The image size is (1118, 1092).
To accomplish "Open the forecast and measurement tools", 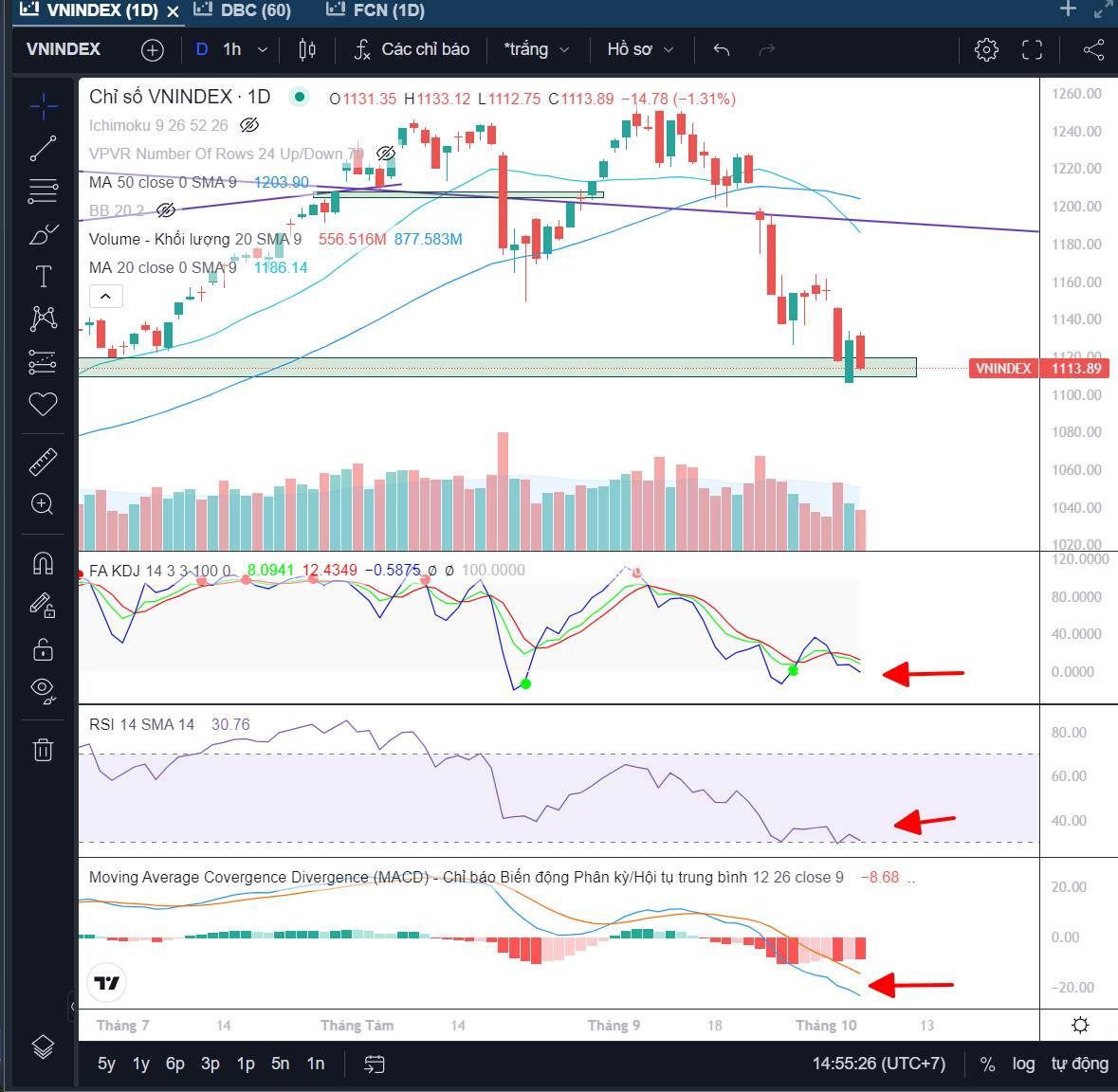I will click(43, 361).
